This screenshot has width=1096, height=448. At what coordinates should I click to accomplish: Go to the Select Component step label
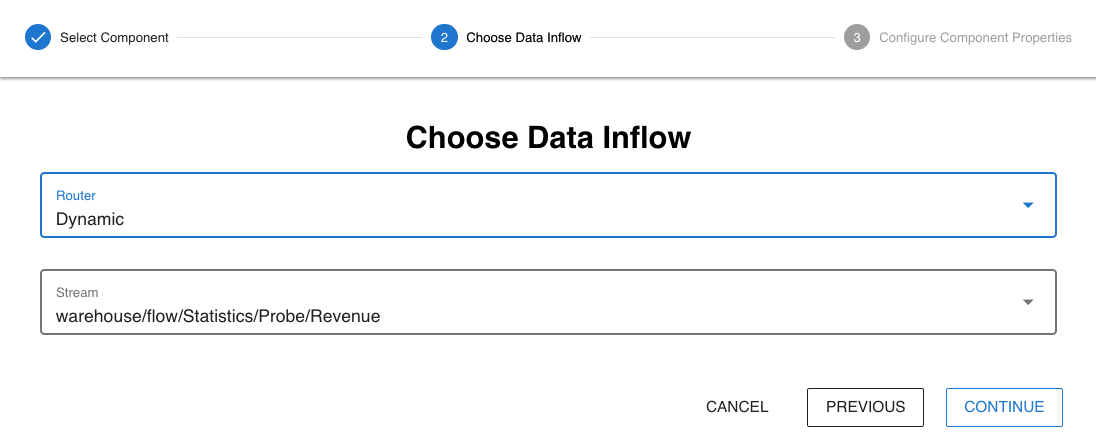click(x=114, y=38)
